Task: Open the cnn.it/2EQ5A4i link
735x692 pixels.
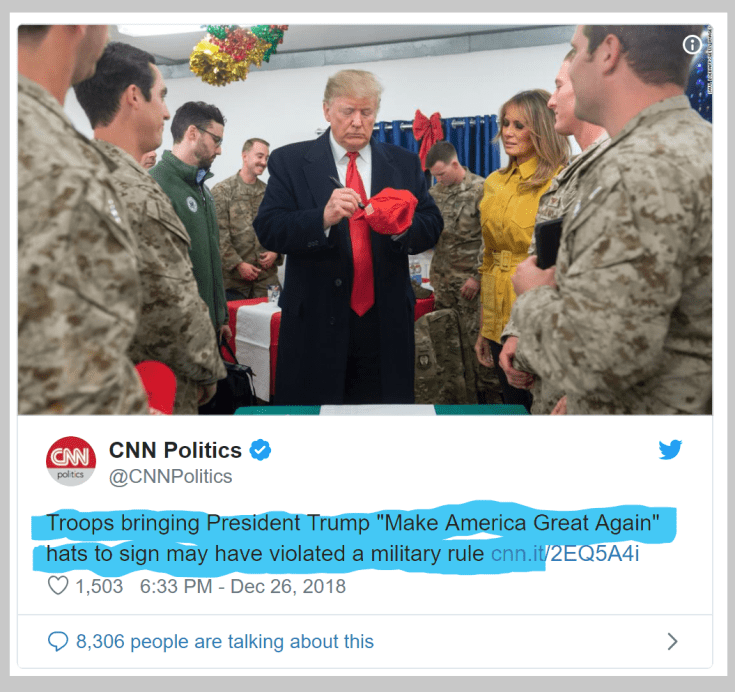Action: [565, 554]
